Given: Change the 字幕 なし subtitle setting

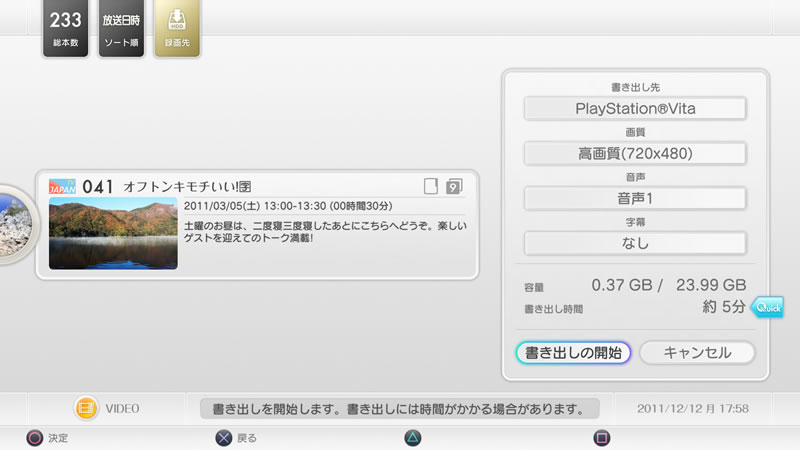Looking at the screenshot, I should click(x=635, y=242).
